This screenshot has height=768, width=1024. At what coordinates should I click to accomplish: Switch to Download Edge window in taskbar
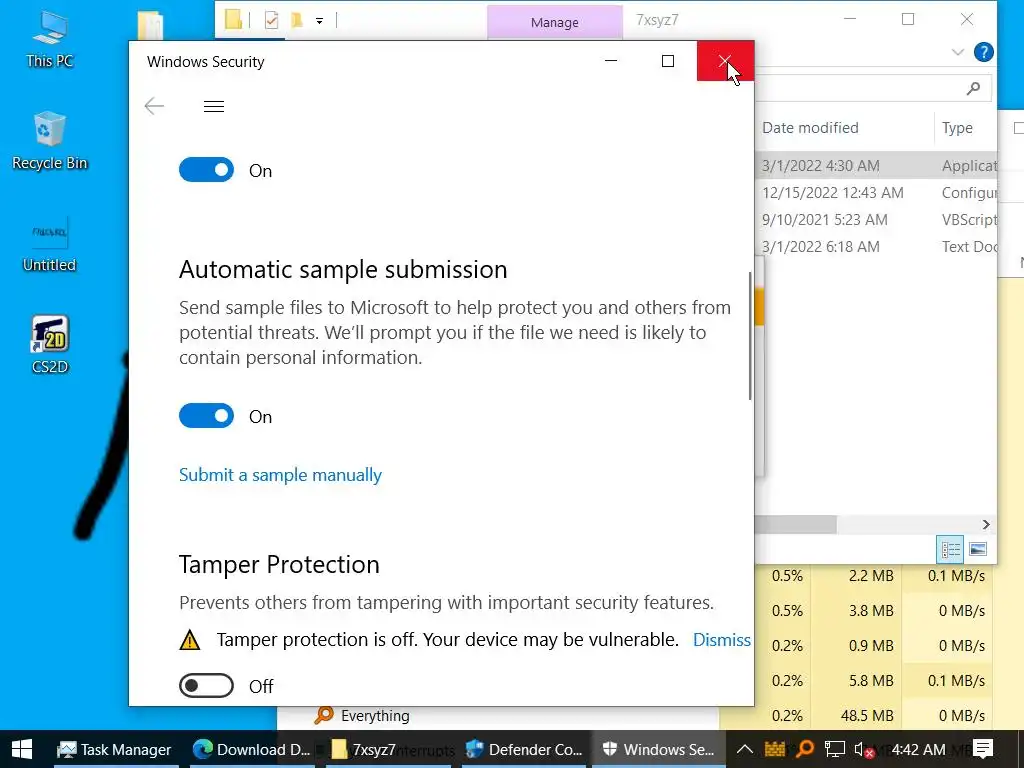pos(252,749)
